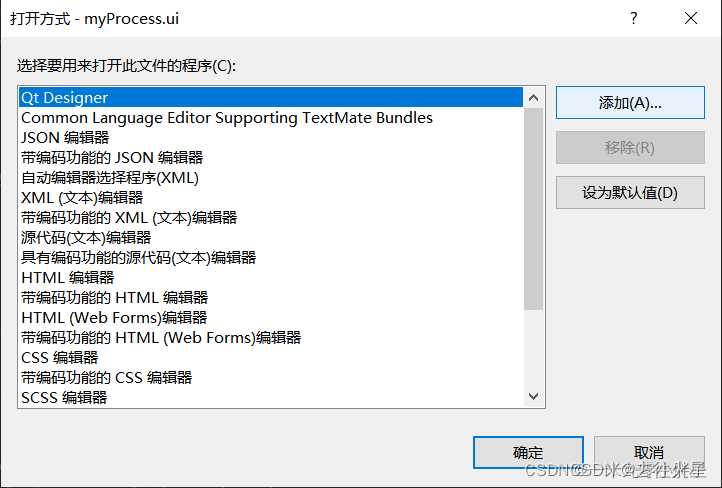Pick 自动编辑器选择程序(XML) entry

pyautogui.click(x=271, y=178)
